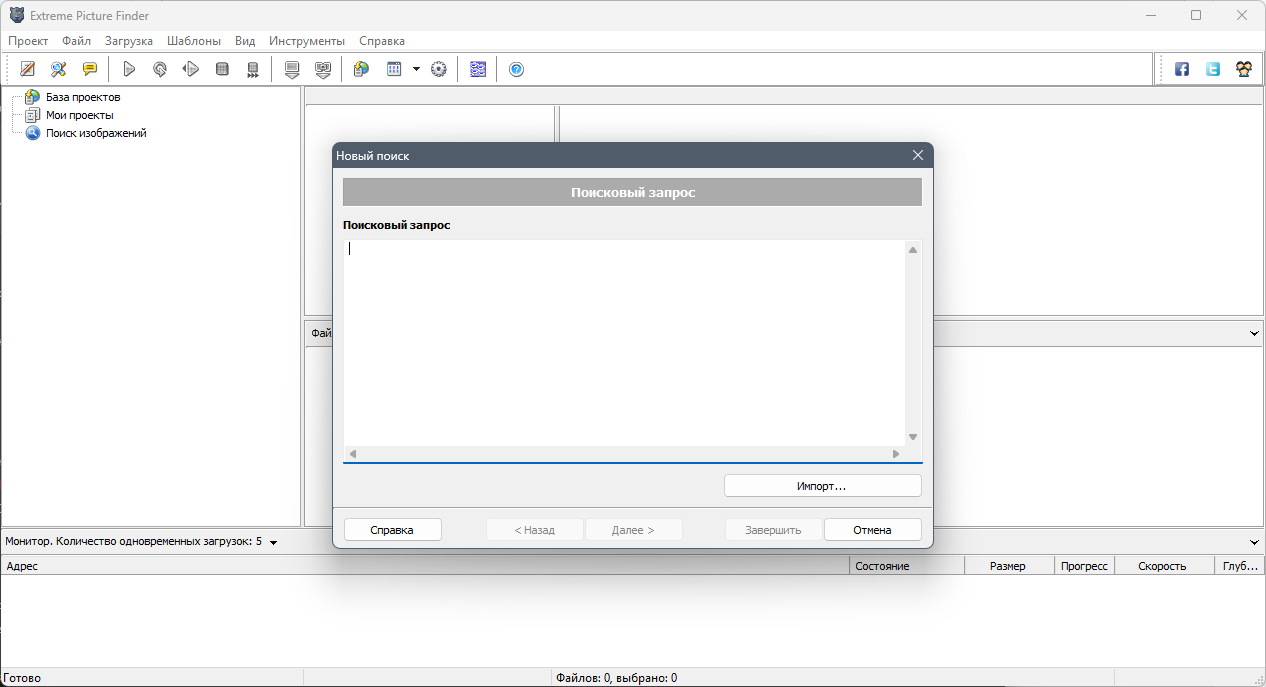Select the New Project tool
The height and width of the screenshot is (687, 1266).
(27, 69)
